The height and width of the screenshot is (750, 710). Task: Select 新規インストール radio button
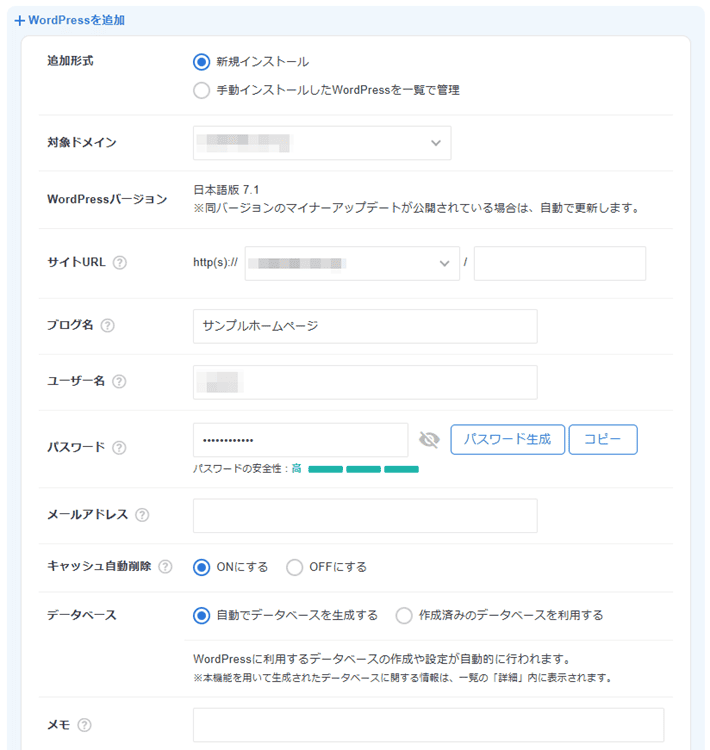201,62
